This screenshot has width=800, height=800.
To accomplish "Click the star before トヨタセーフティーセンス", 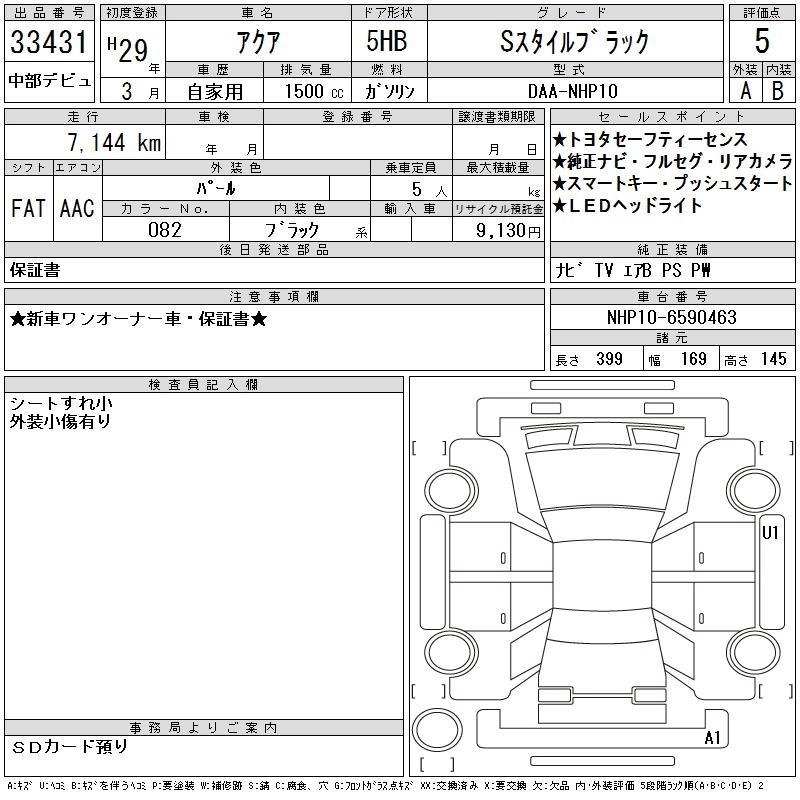I will pyautogui.click(x=559, y=140).
